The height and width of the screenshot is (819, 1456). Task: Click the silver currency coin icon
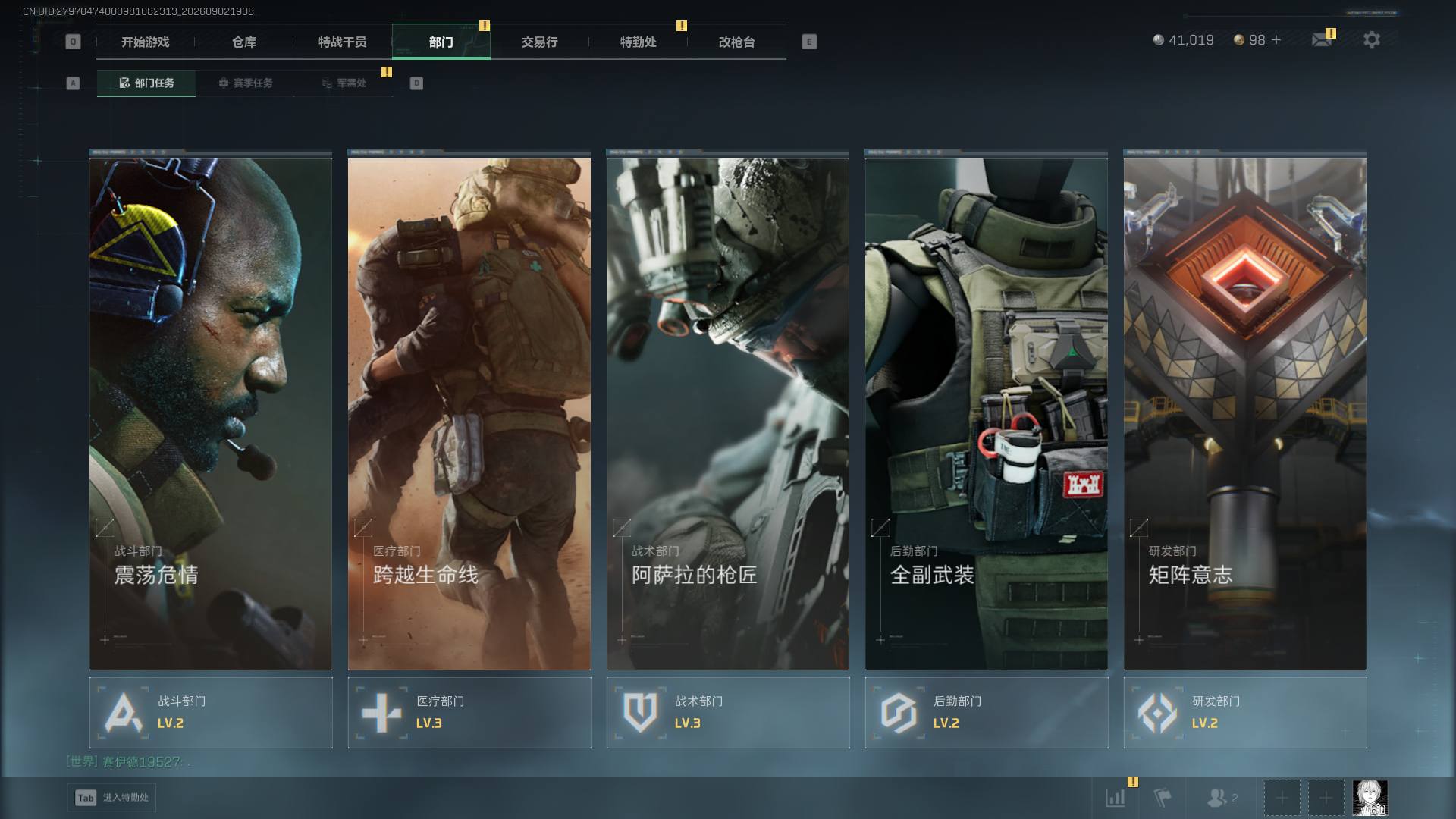[1159, 40]
